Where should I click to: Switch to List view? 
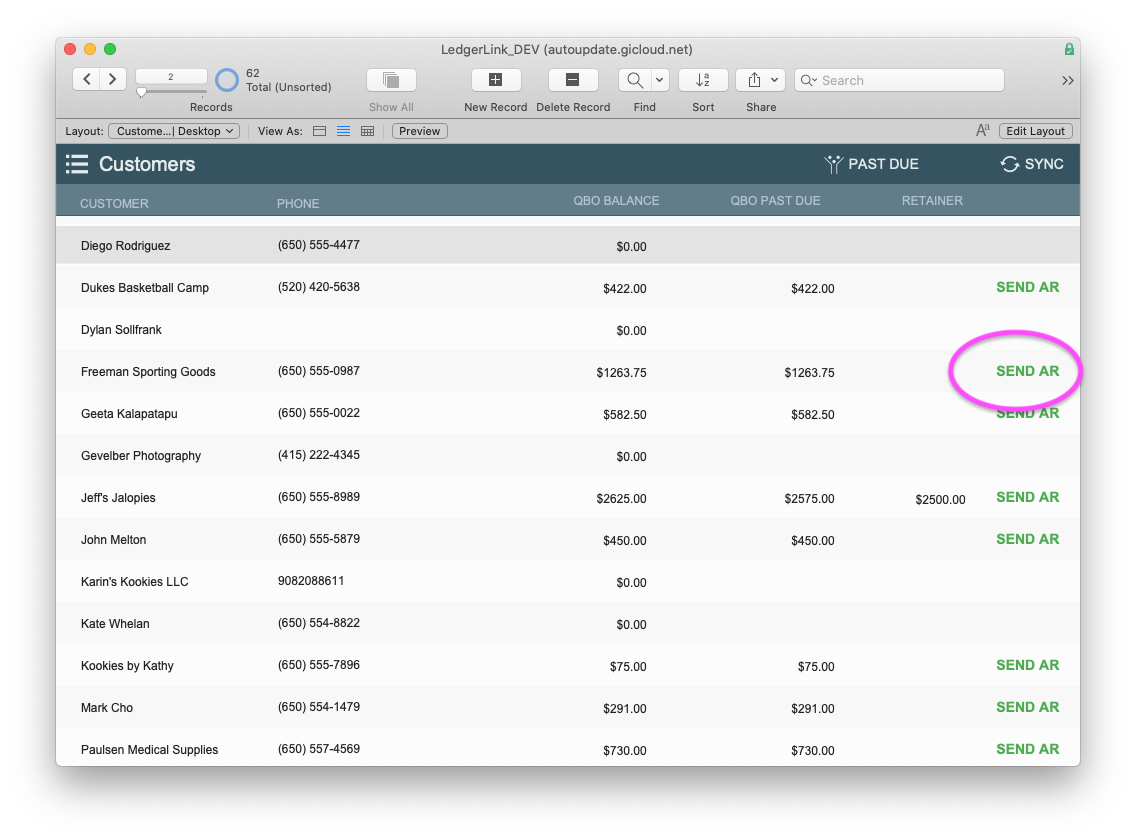343,131
